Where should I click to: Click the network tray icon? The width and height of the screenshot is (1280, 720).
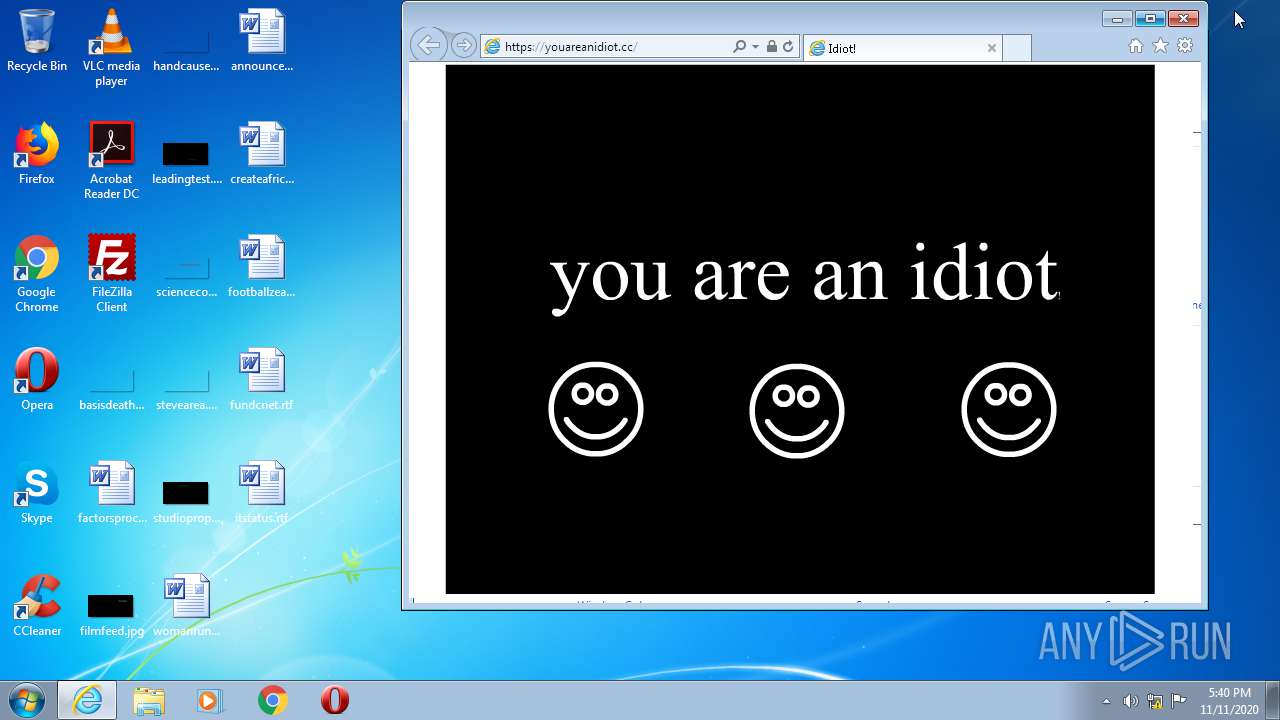tap(1155, 701)
